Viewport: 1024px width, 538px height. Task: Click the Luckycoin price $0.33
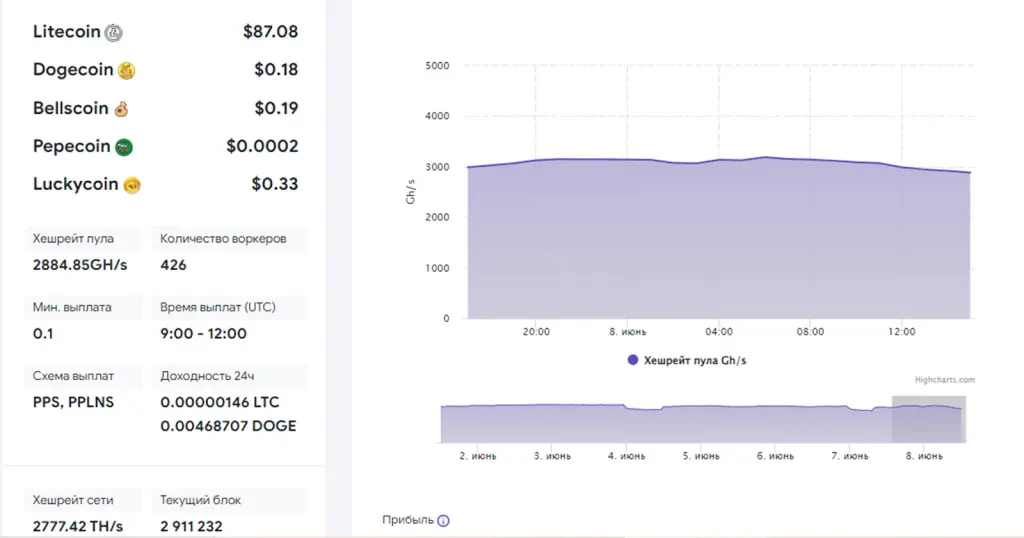tap(275, 183)
